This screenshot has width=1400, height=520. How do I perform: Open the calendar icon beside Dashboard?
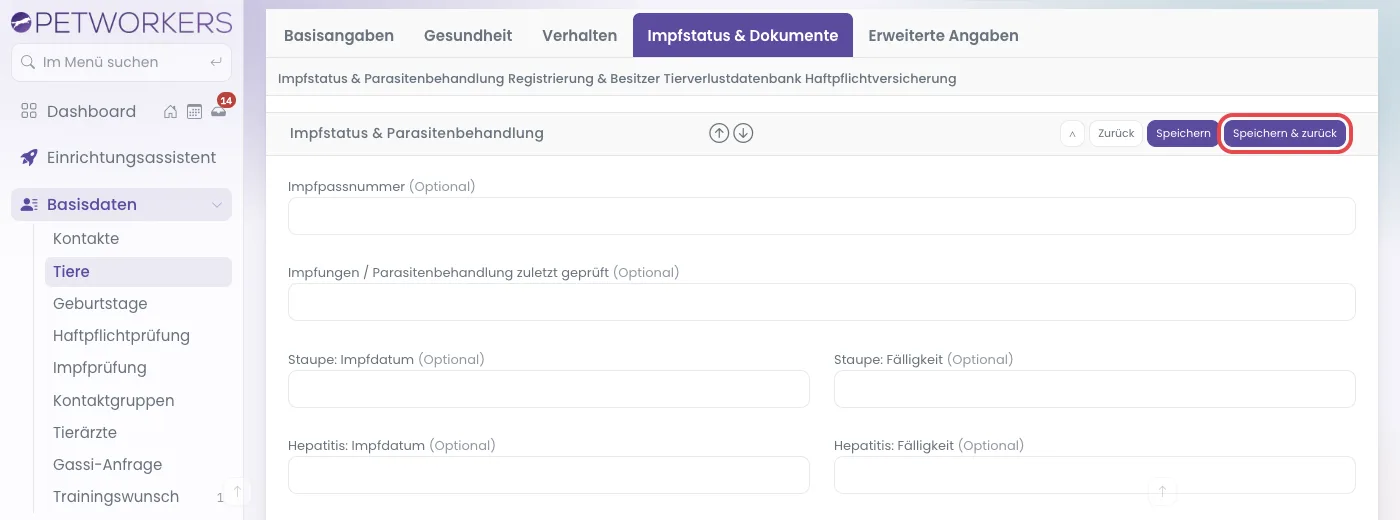(x=195, y=112)
